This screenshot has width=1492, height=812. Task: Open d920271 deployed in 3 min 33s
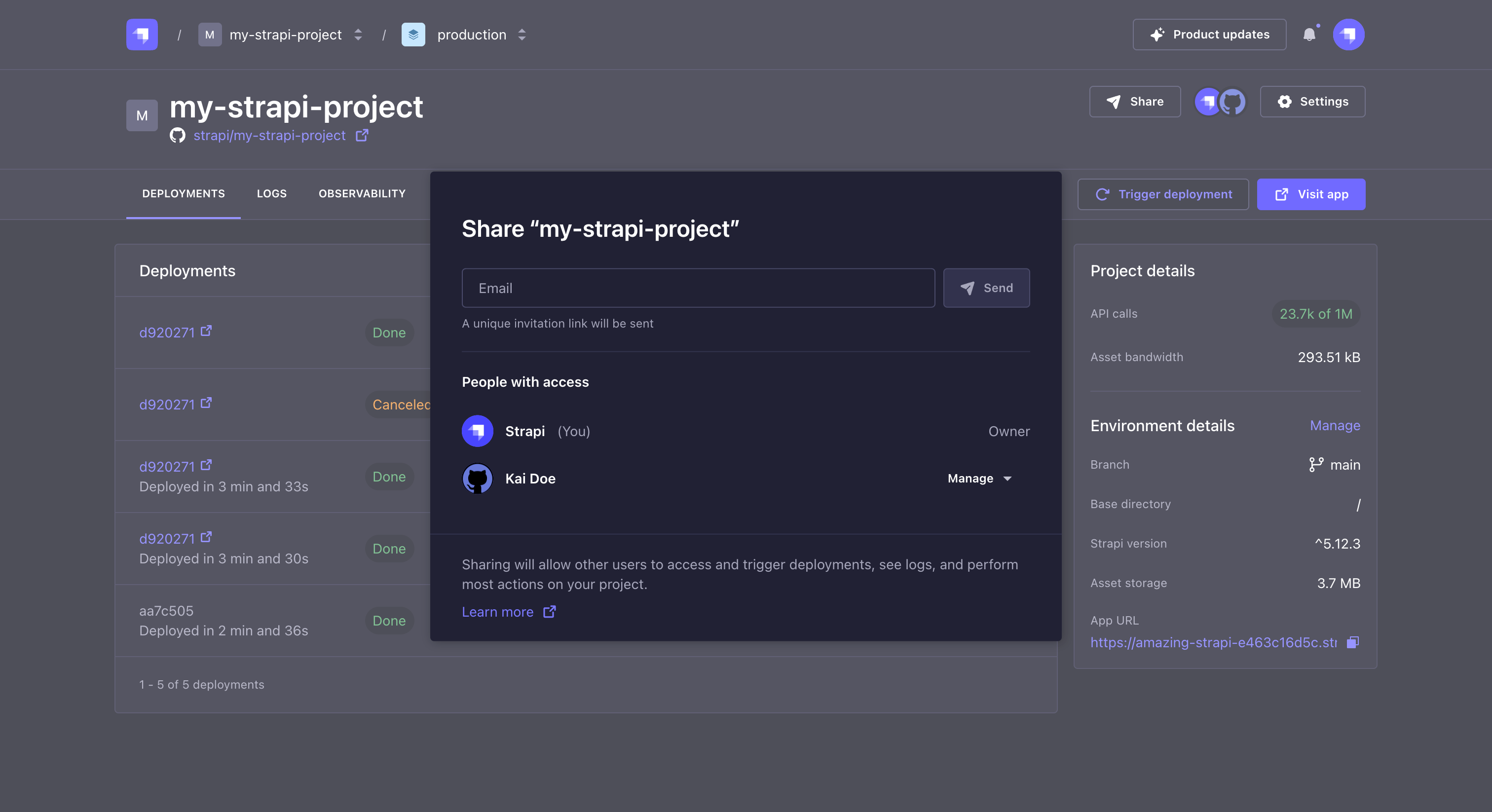pyautogui.click(x=167, y=467)
